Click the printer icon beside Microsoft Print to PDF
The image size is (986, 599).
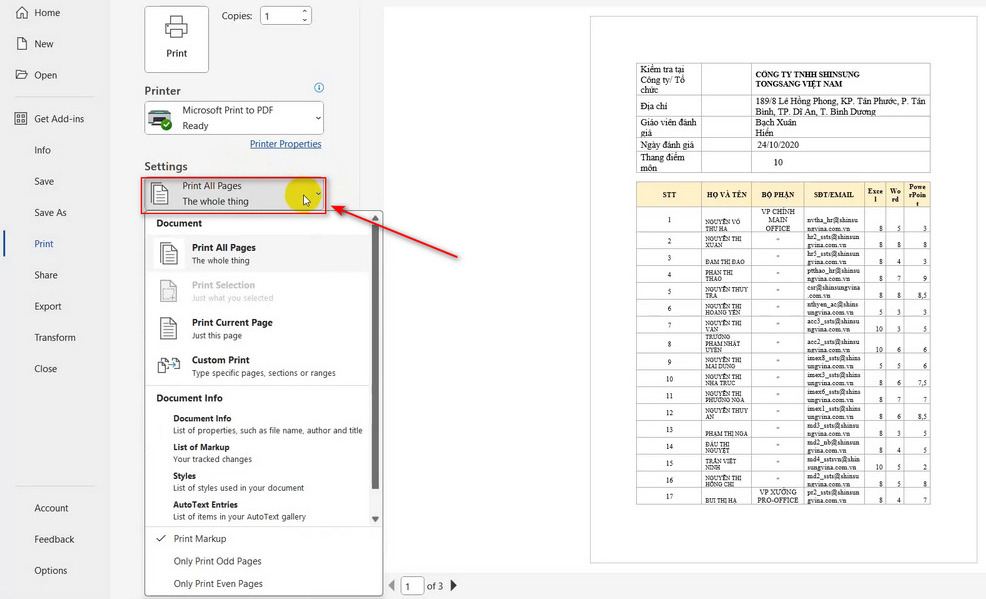coord(161,117)
